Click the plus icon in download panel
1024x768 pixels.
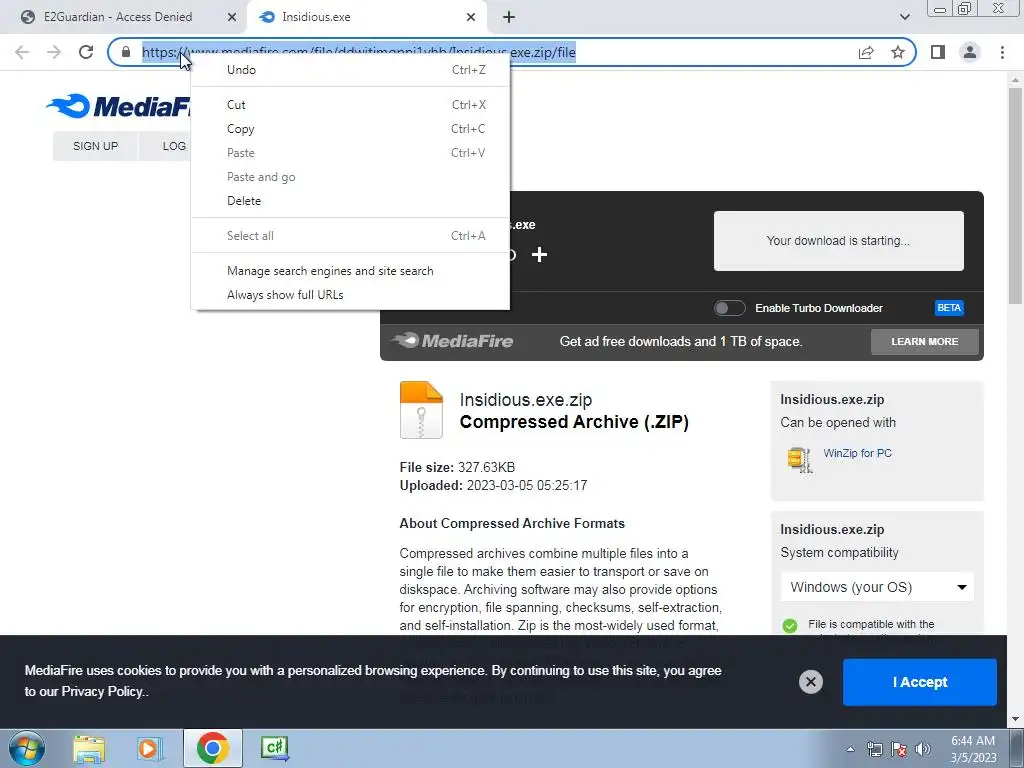[539, 255]
